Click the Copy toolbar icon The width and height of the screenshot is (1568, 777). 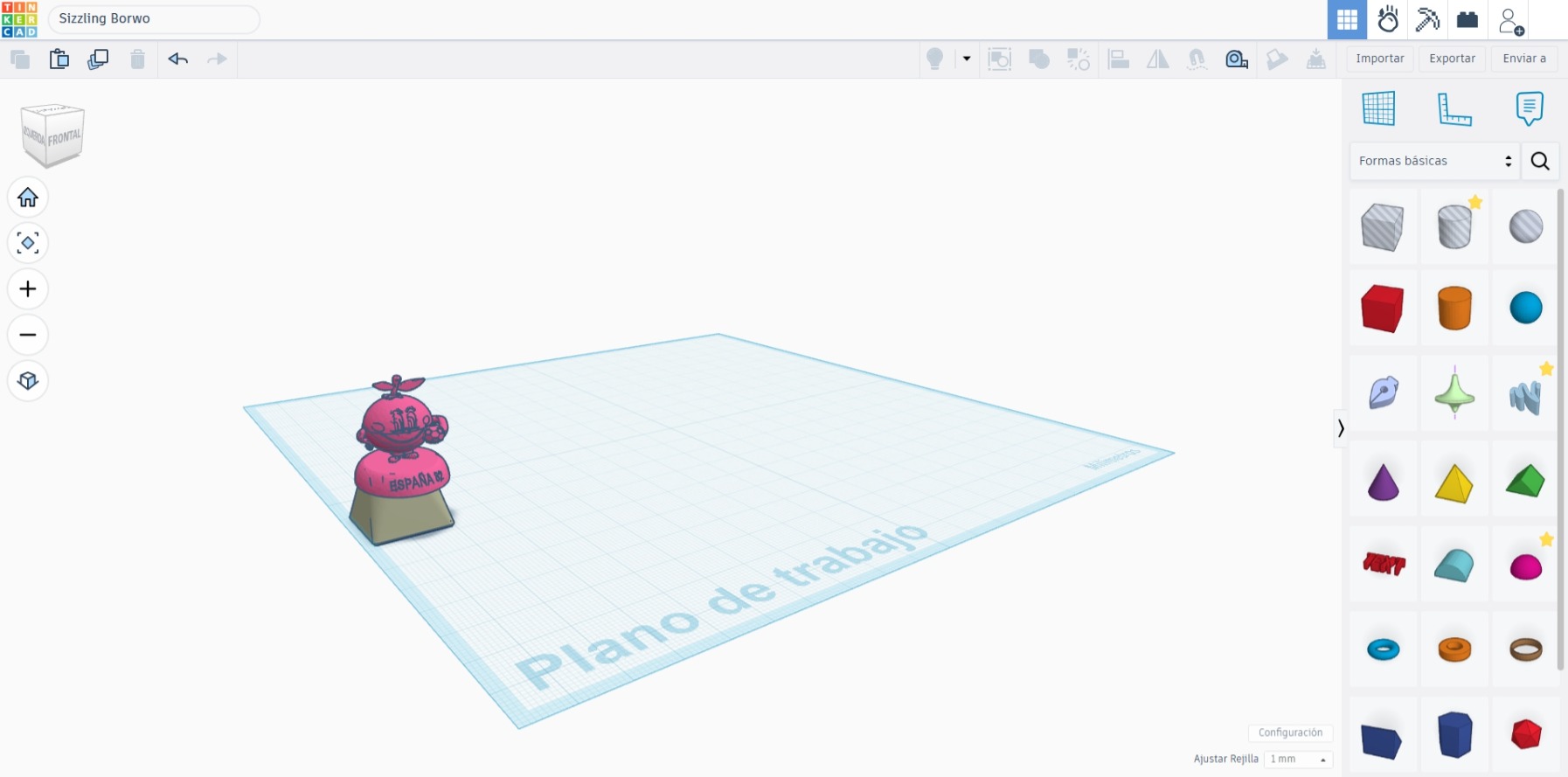(20, 59)
